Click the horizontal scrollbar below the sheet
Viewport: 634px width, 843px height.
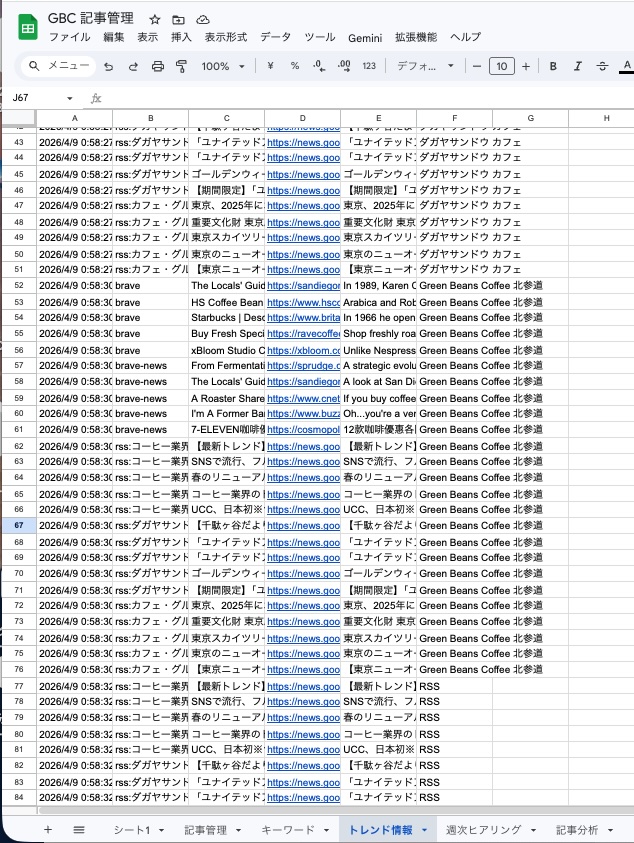336,810
